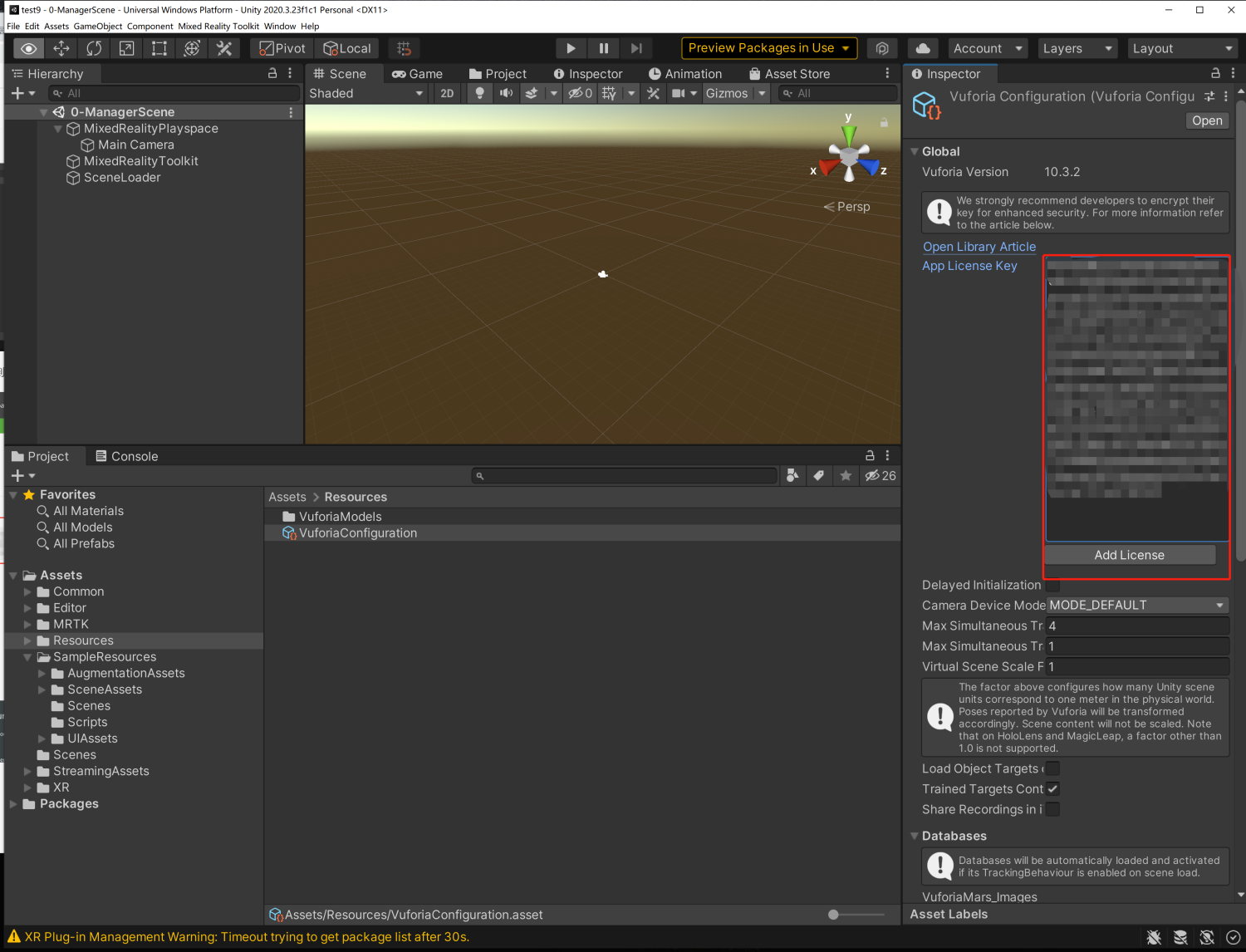This screenshot has width=1246, height=952.
Task: Click the Play button
Action: click(571, 48)
